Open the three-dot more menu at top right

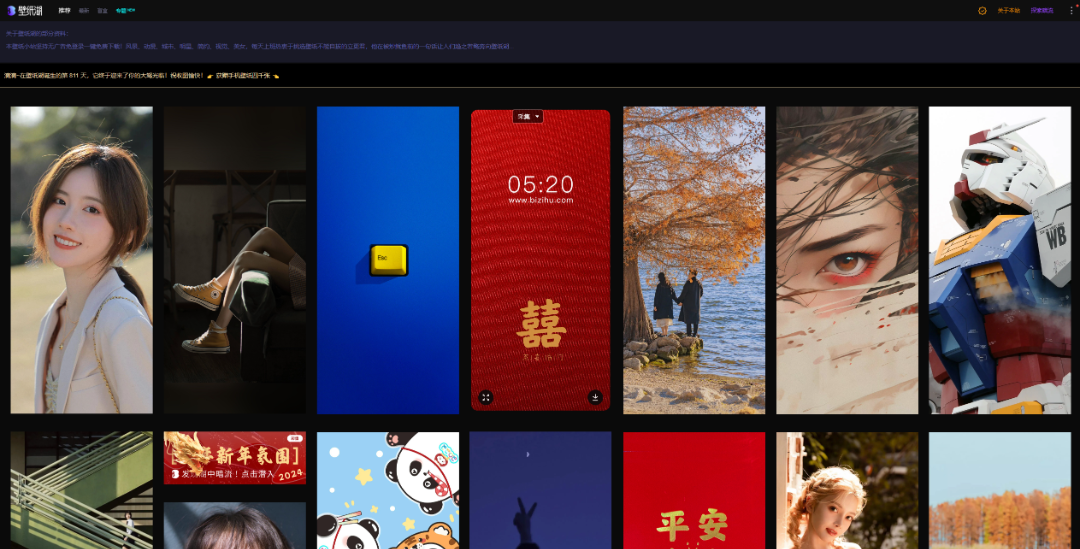[x=1071, y=10]
